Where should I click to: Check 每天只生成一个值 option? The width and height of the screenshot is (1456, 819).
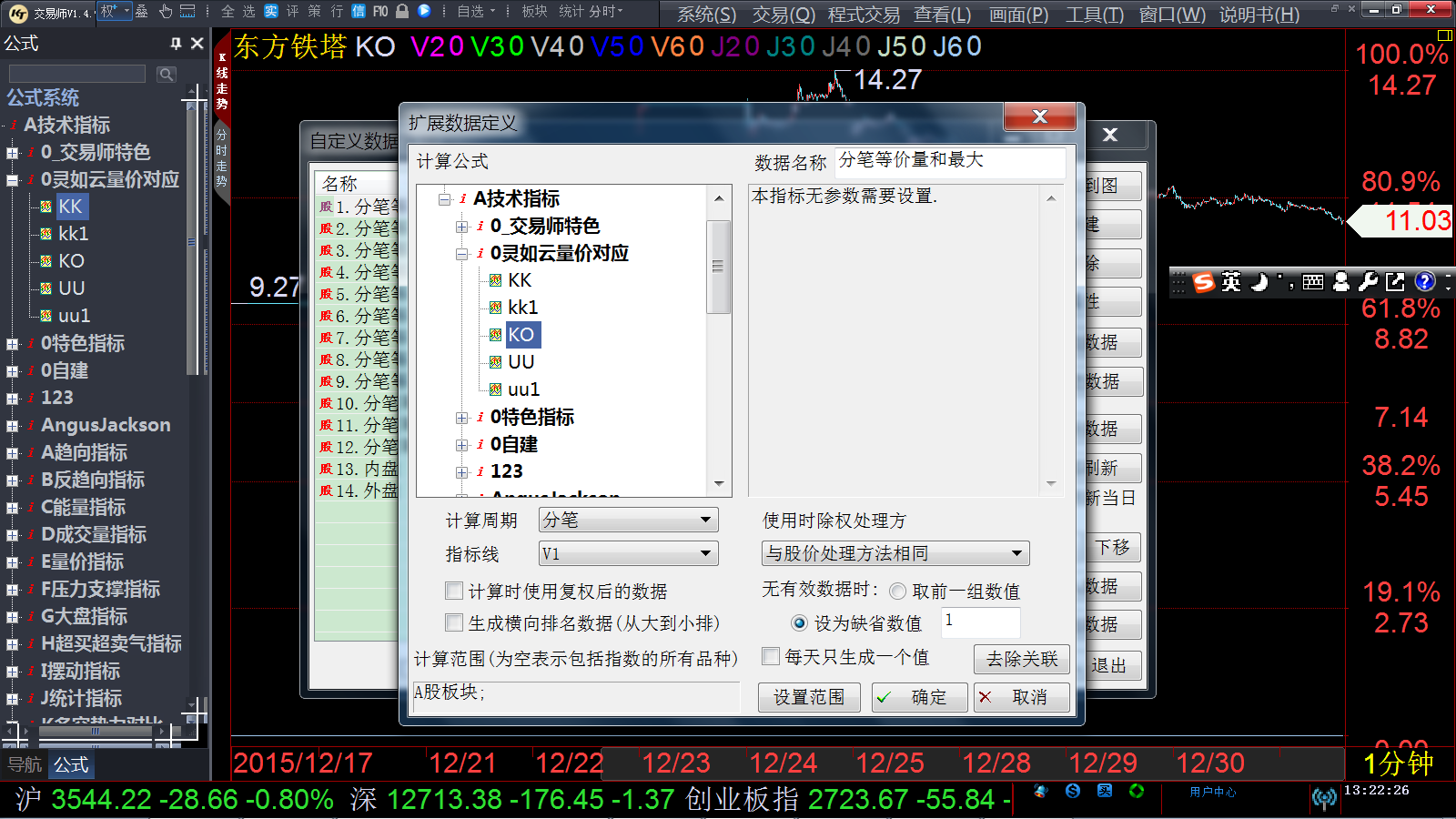(x=771, y=656)
